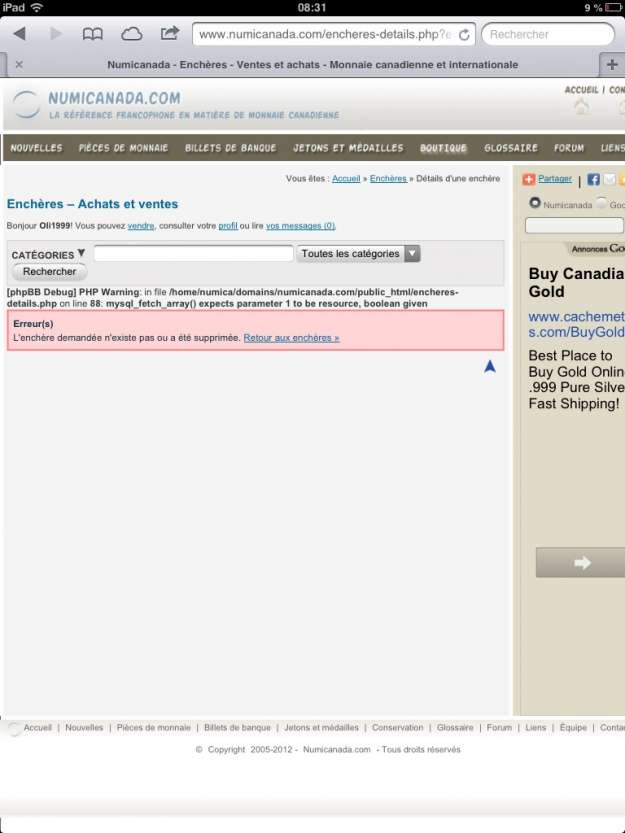Viewport: 625px width, 833px height.
Task: Tap the Safari forward arrow
Action: coord(56,34)
